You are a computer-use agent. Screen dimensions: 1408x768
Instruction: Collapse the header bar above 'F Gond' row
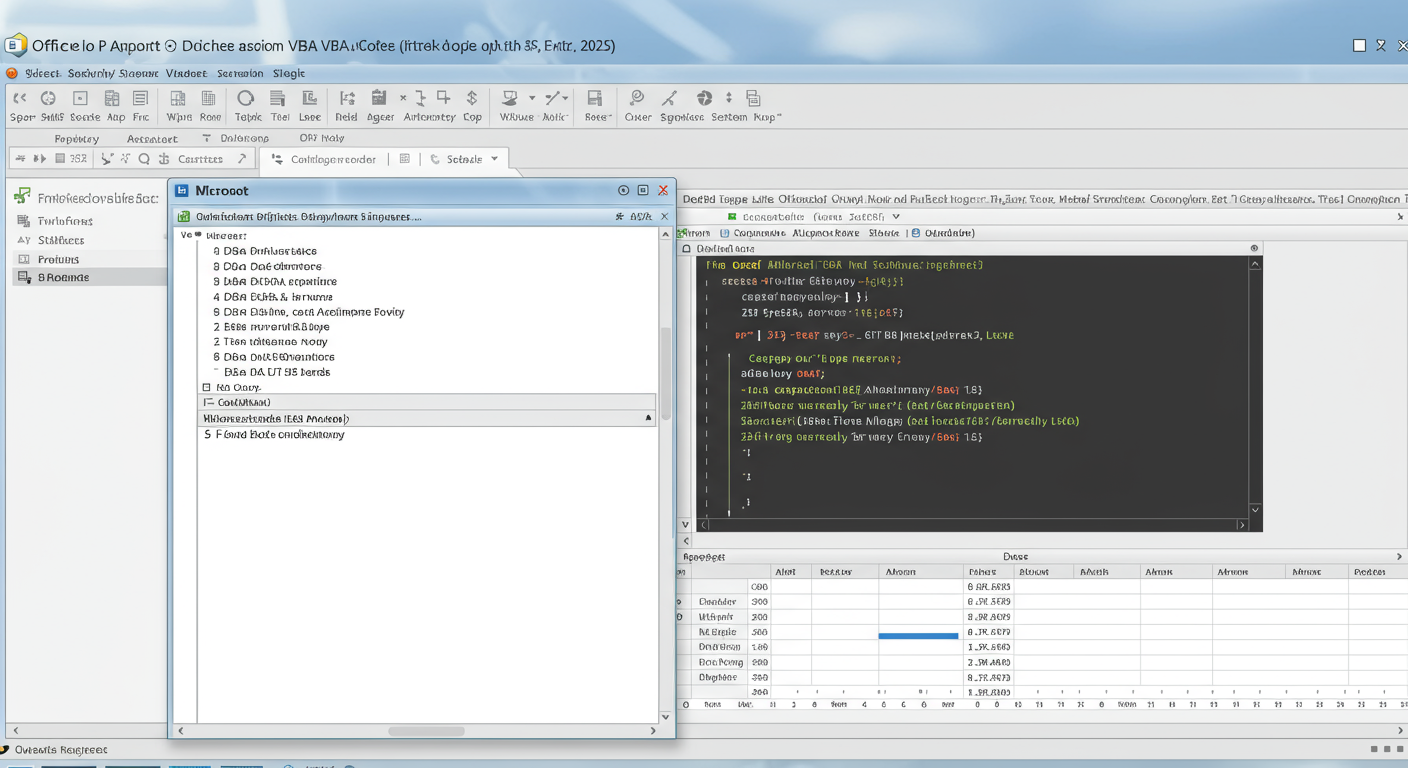[648, 419]
